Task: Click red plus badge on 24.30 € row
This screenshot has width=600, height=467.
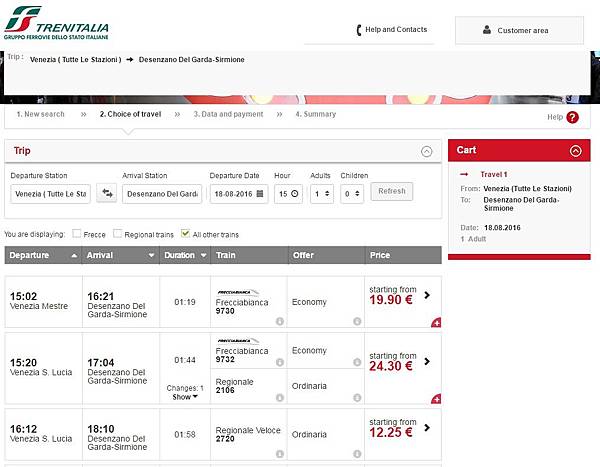Action: 437,399
